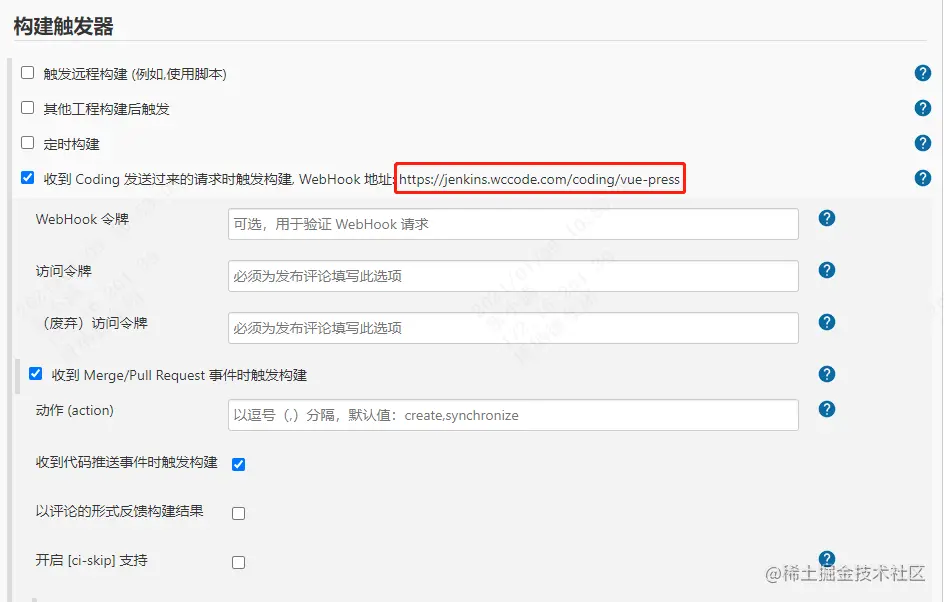Click the 以评论的形式反馈构建结果 label

119,511
